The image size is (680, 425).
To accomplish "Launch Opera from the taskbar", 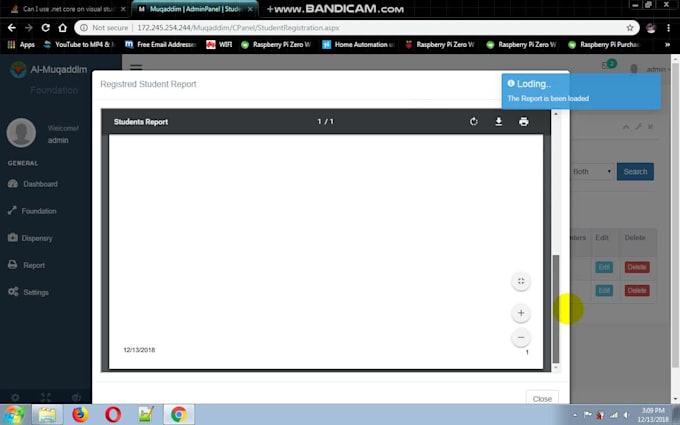I will point(113,415).
